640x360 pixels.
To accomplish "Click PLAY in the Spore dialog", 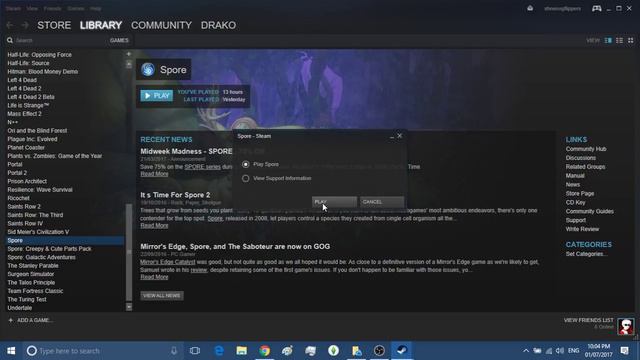I will click(334, 202).
